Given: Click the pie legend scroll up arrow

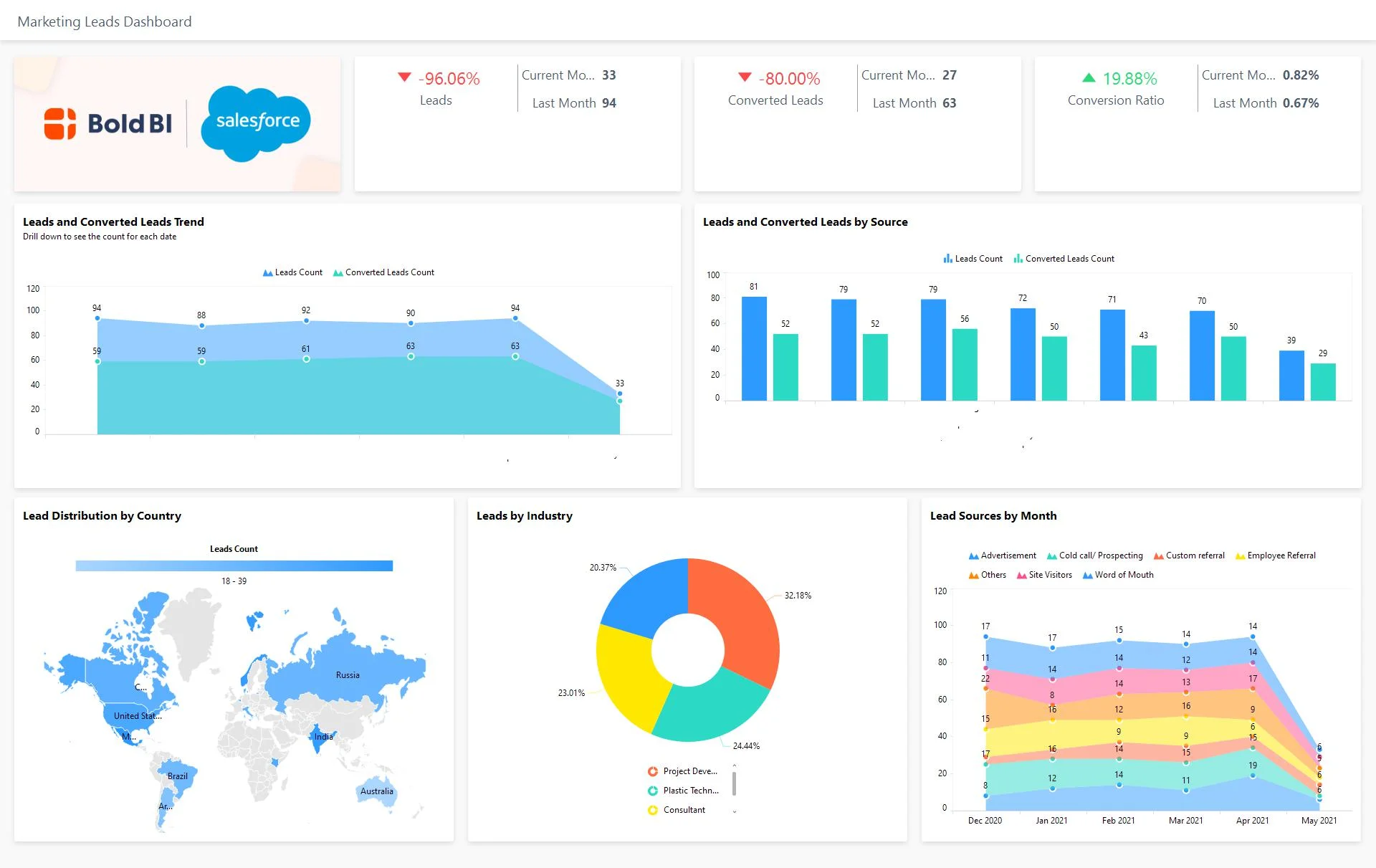Looking at the screenshot, I should click(735, 766).
